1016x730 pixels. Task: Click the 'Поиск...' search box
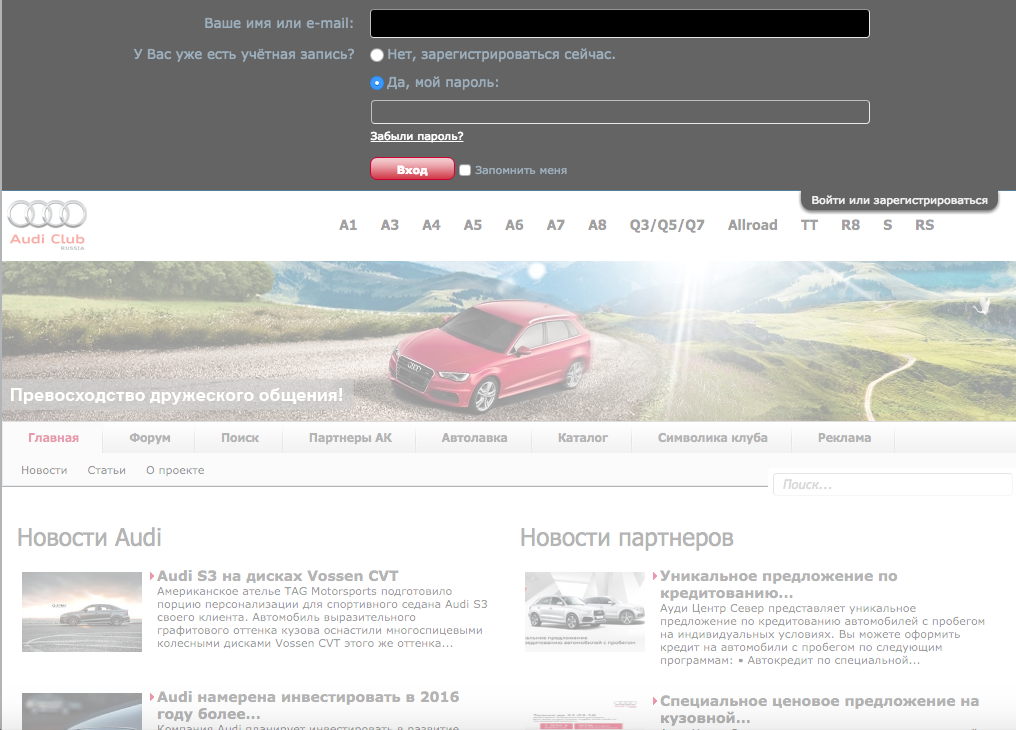click(x=892, y=485)
